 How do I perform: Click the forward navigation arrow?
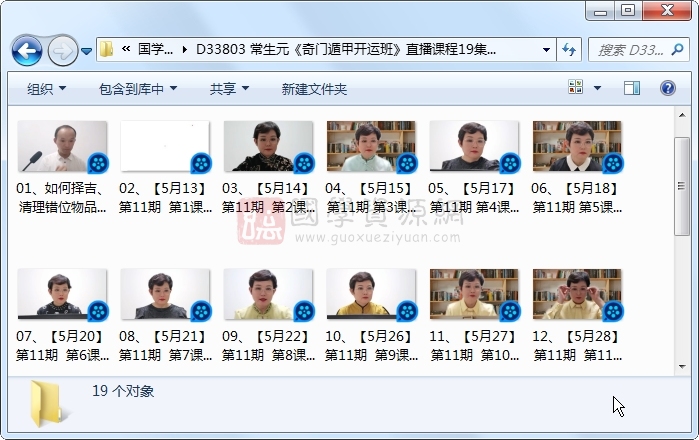tap(62, 51)
